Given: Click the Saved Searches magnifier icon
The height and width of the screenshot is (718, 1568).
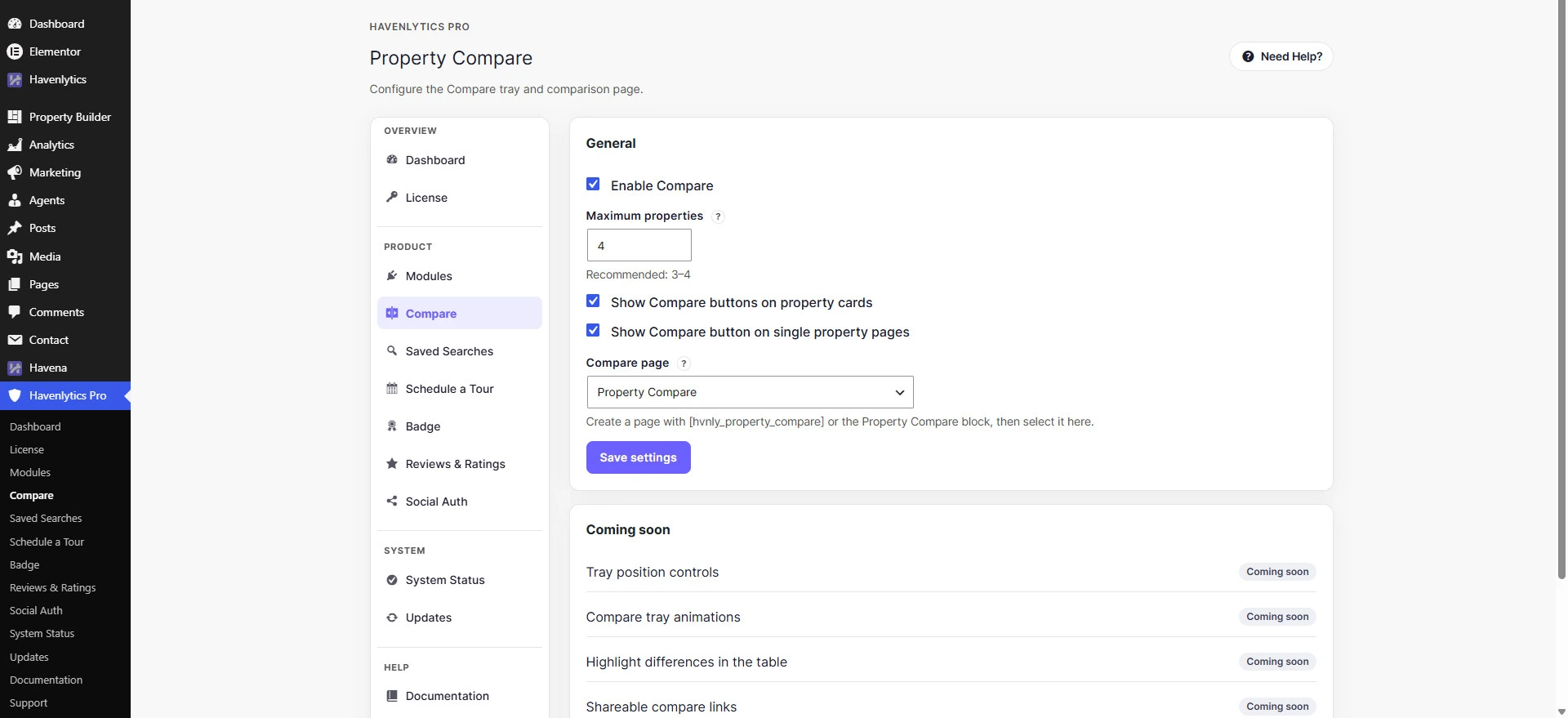Looking at the screenshot, I should click(x=392, y=350).
